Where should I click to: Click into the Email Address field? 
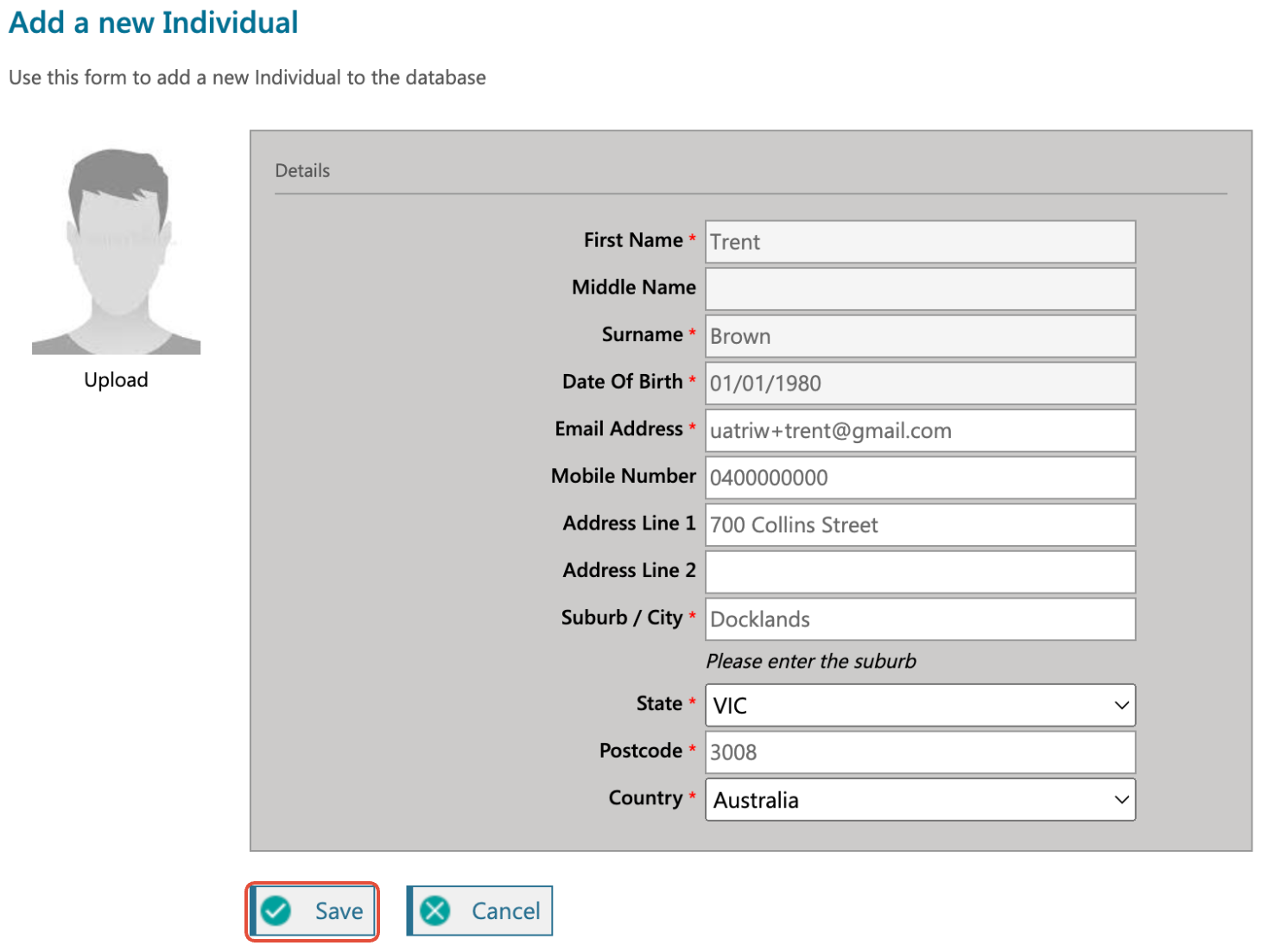(919, 430)
